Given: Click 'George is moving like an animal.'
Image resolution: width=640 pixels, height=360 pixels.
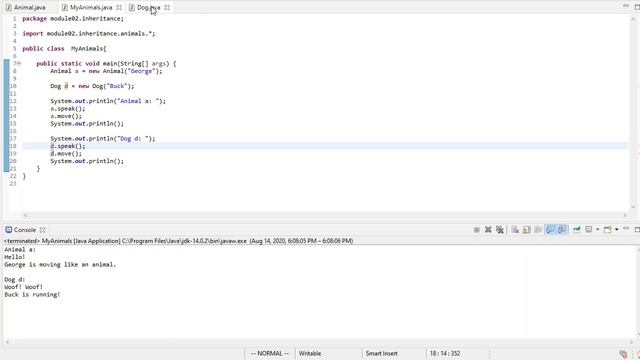Looking at the screenshot, I should click(60, 264).
